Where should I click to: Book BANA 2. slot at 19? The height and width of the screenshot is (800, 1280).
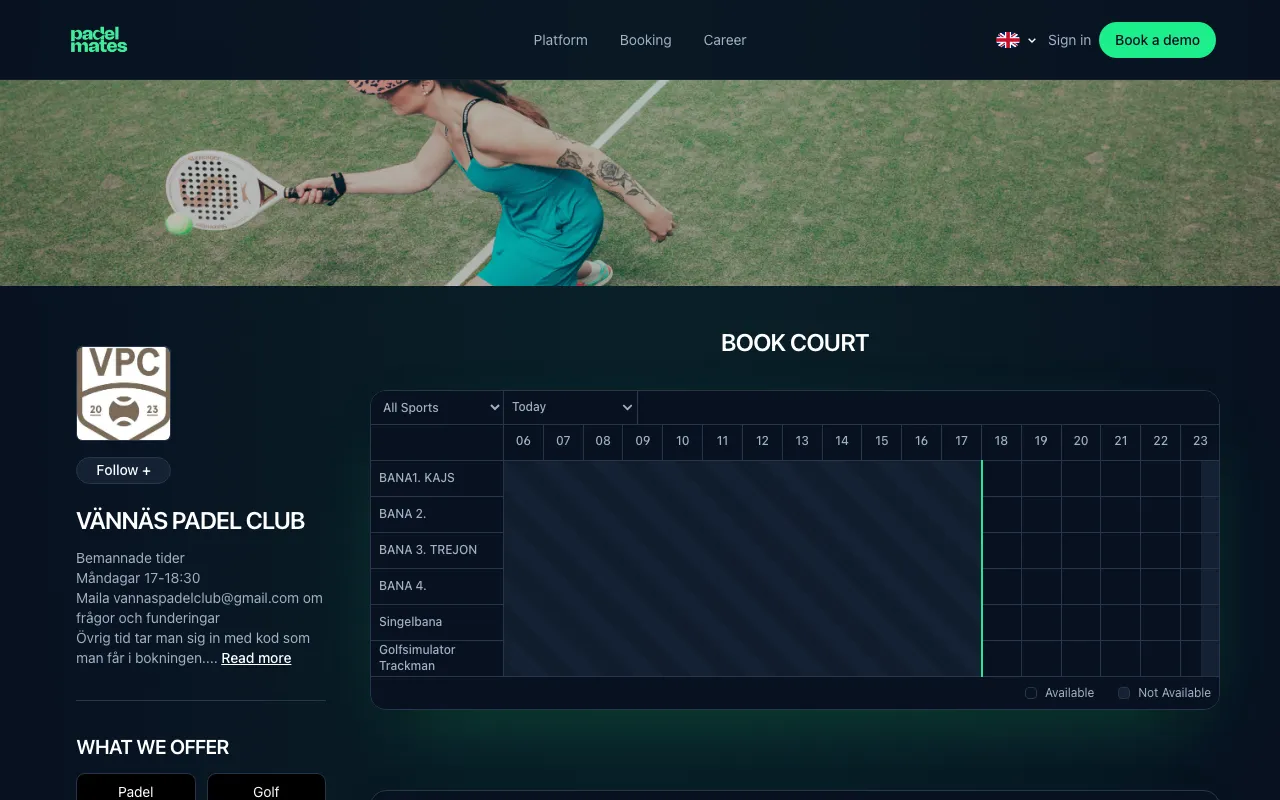click(1041, 514)
